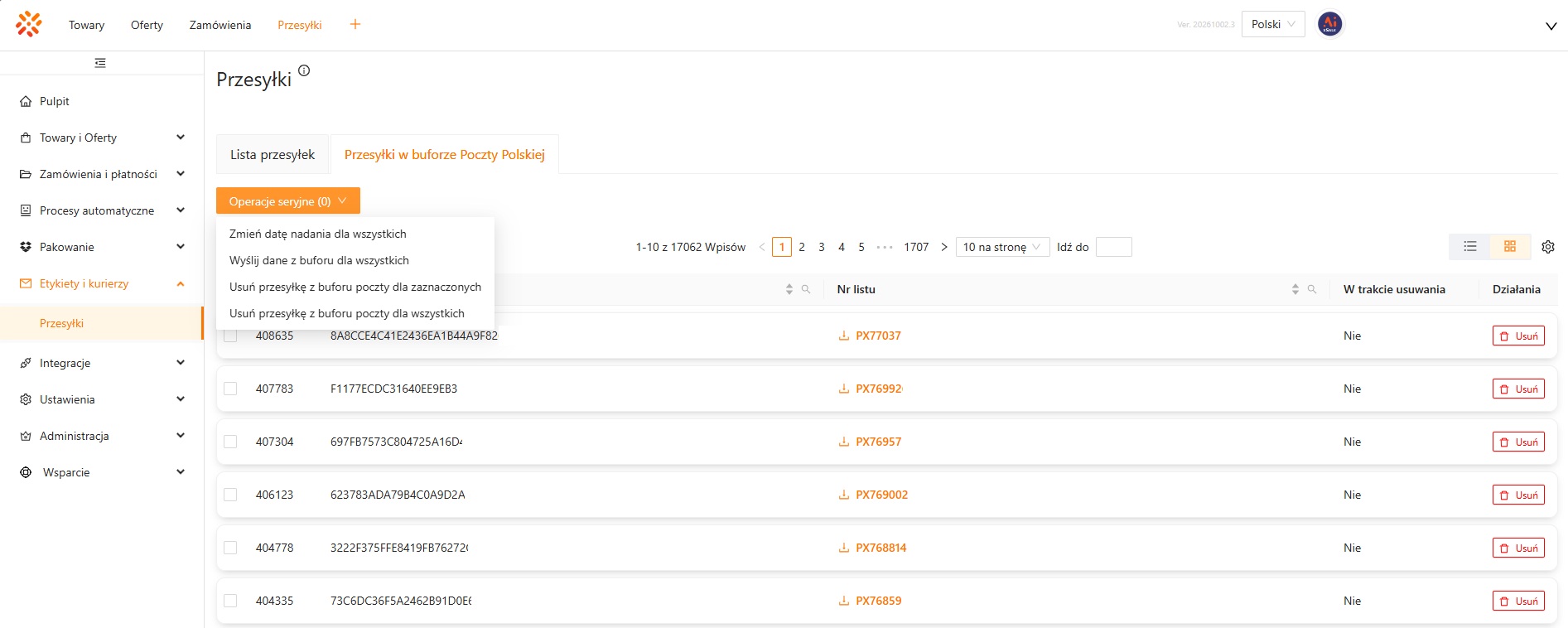The height and width of the screenshot is (628, 1568).
Task: Click the Idź do page input field
Action: tap(1113, 247)
